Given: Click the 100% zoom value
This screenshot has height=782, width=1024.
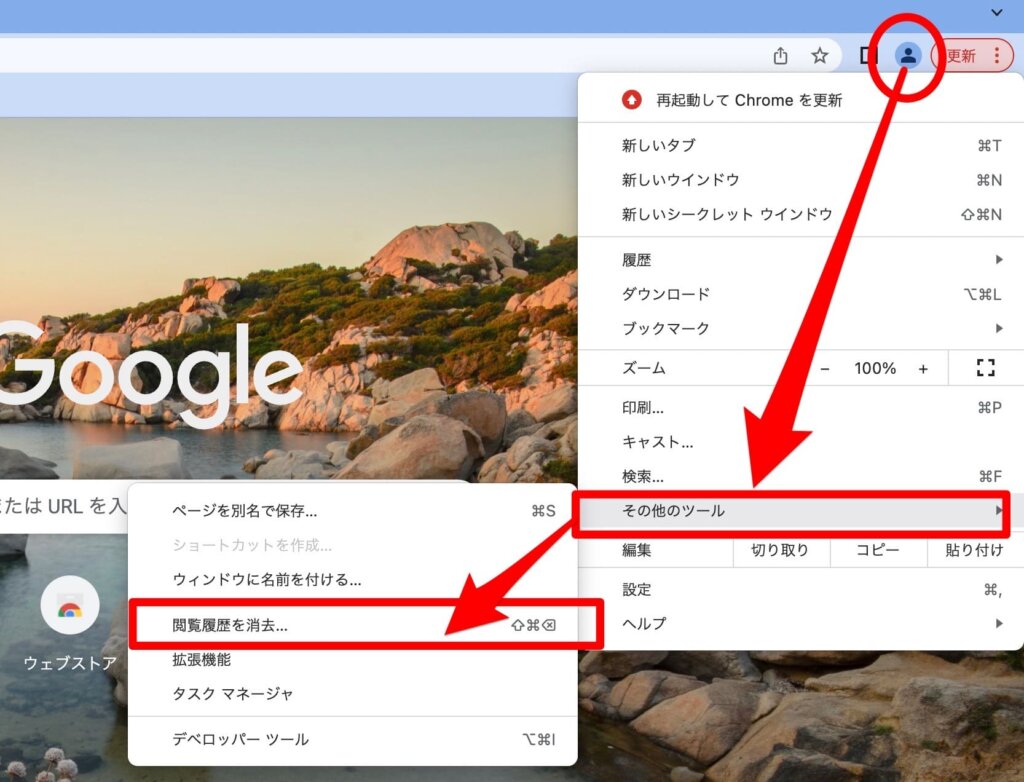Looking at the screenshot, I should pyautogui.click(x=874, y=369).
